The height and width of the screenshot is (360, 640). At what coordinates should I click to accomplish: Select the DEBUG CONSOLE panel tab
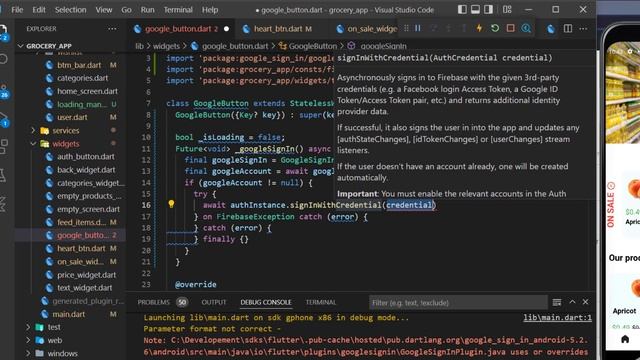click(x=266, y=302)
